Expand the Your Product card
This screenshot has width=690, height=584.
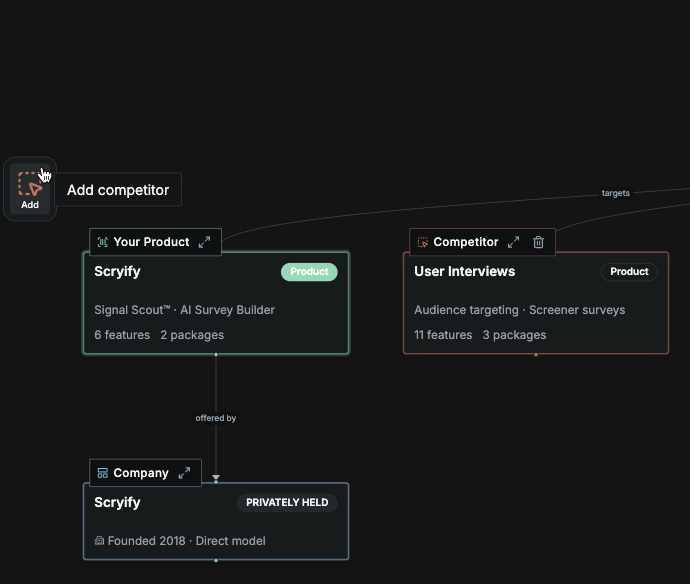click(204, 242)
